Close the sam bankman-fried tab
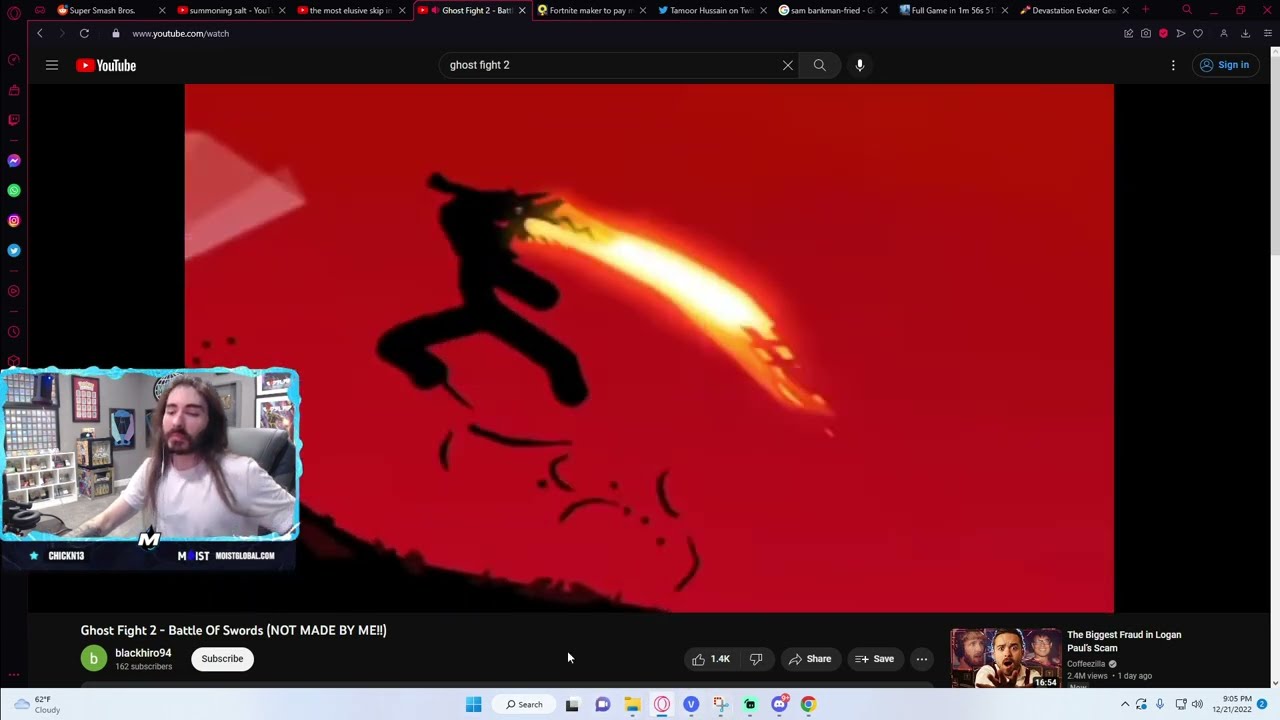Image resolution: width=1280 pixels, height=720 pixels. [x=884, y=10]
